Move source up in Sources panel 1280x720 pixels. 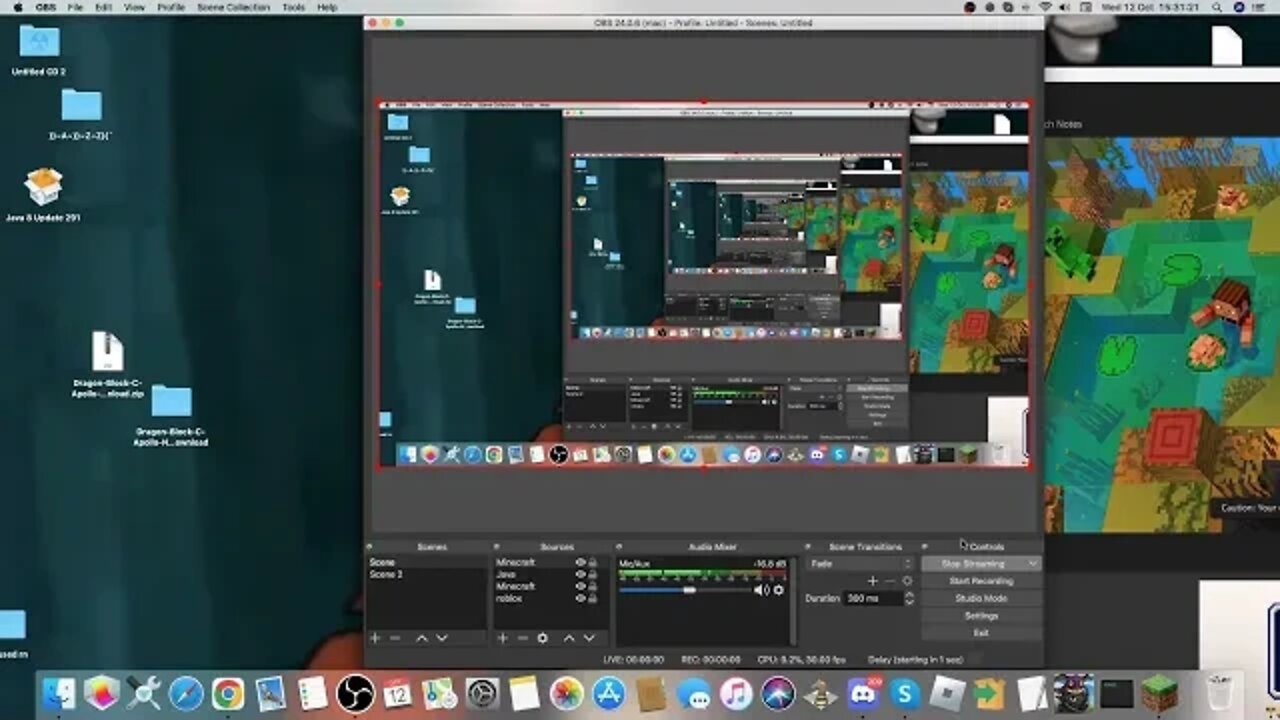[569, 638]
